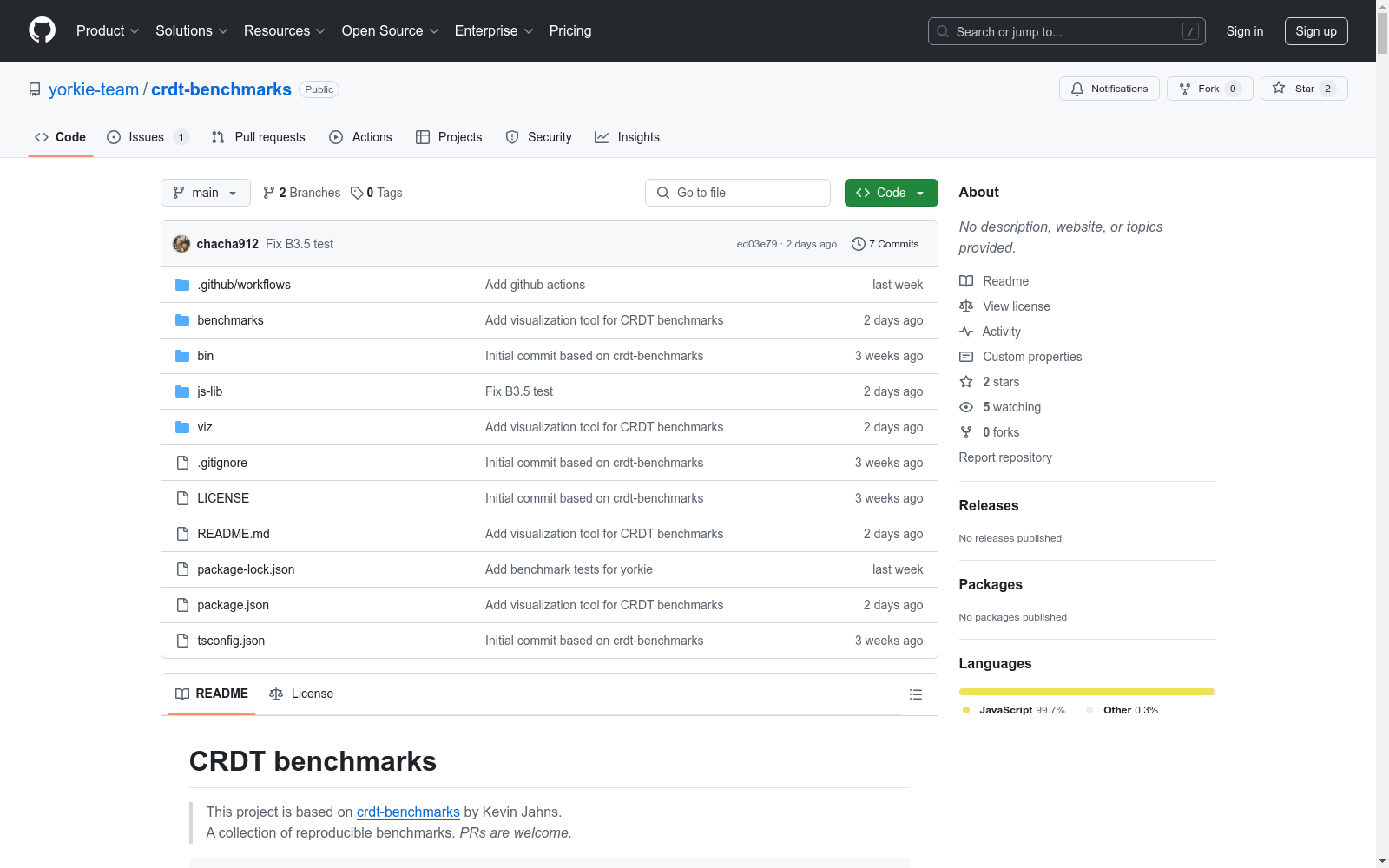Click the benchmarks folder icon

point(182,320)
